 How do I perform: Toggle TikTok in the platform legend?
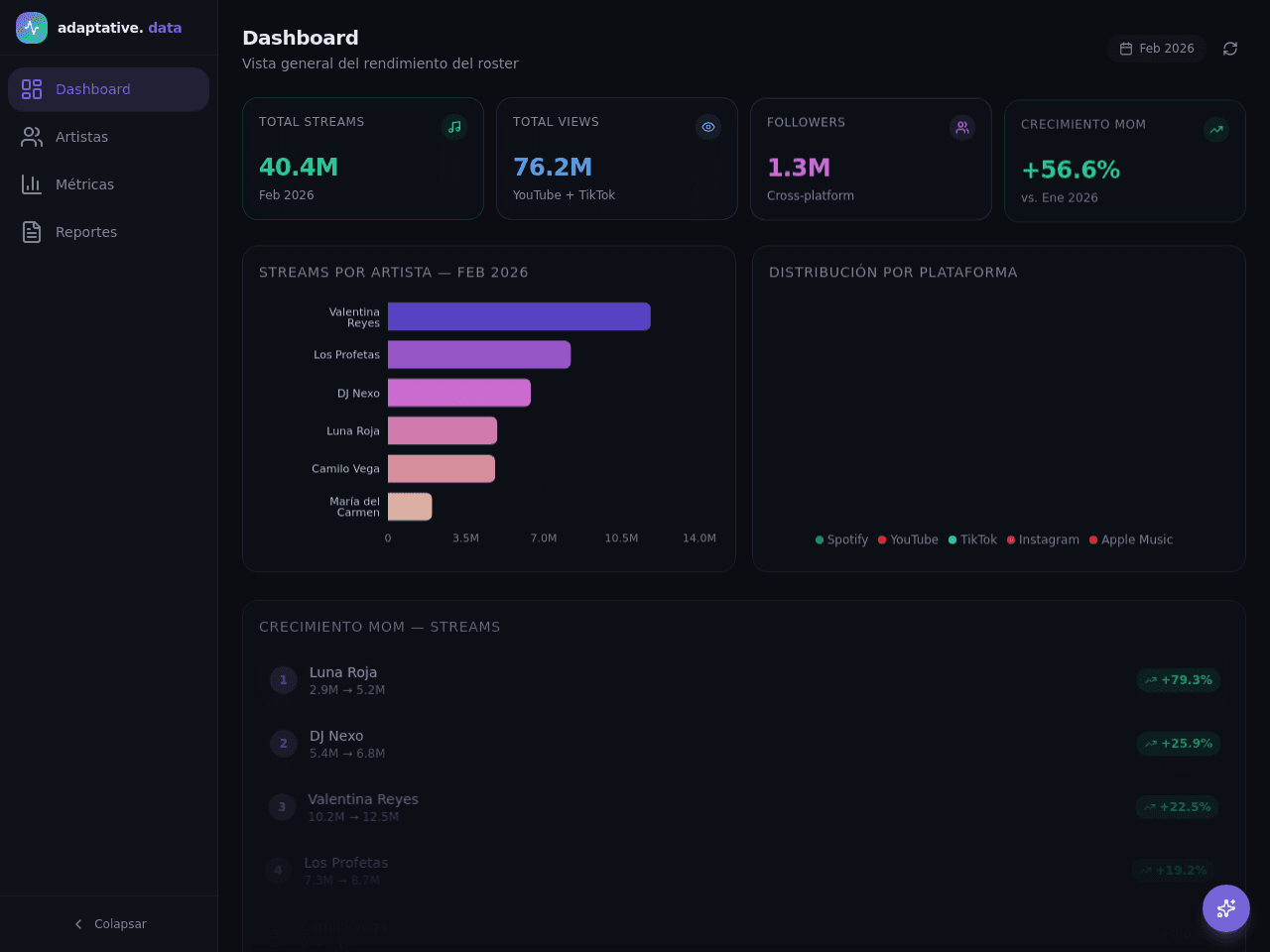point(972,540)
